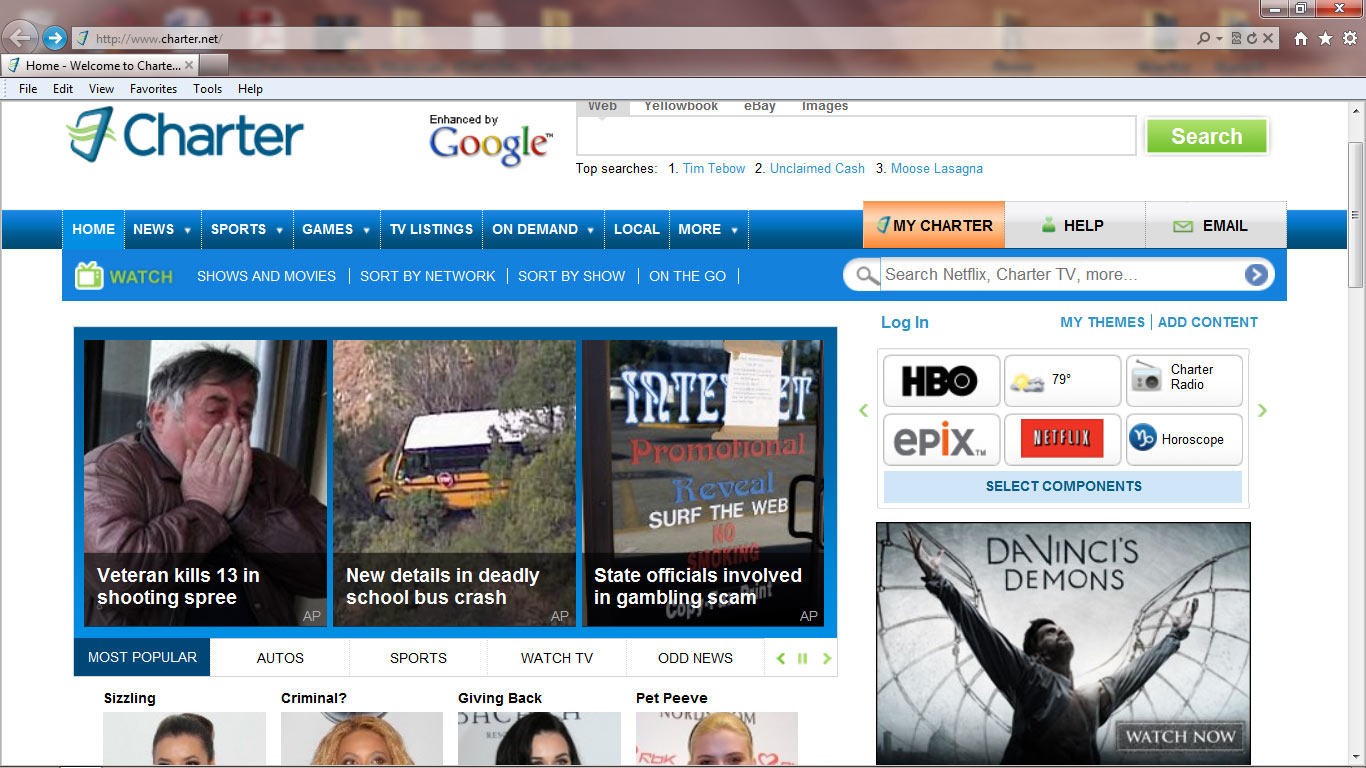The height and width of the screenshot is (768, 1366).
Task: Switch to the Yellowbook search tab
Action: pos(681,106)
